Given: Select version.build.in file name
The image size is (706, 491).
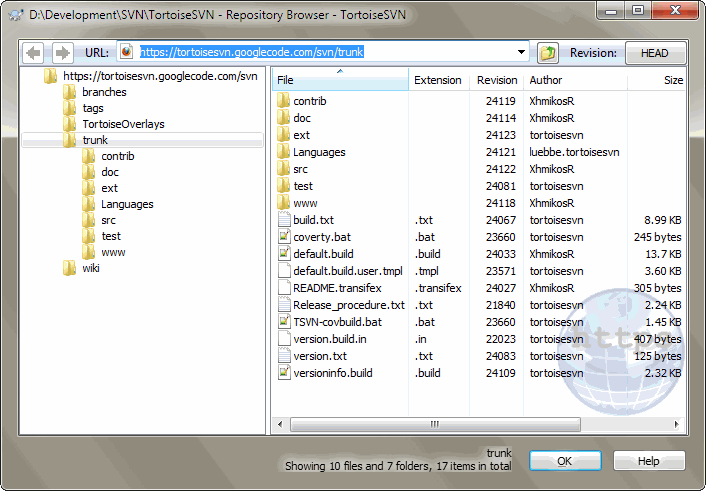Looking at the screenshot, I should point(330,339).
